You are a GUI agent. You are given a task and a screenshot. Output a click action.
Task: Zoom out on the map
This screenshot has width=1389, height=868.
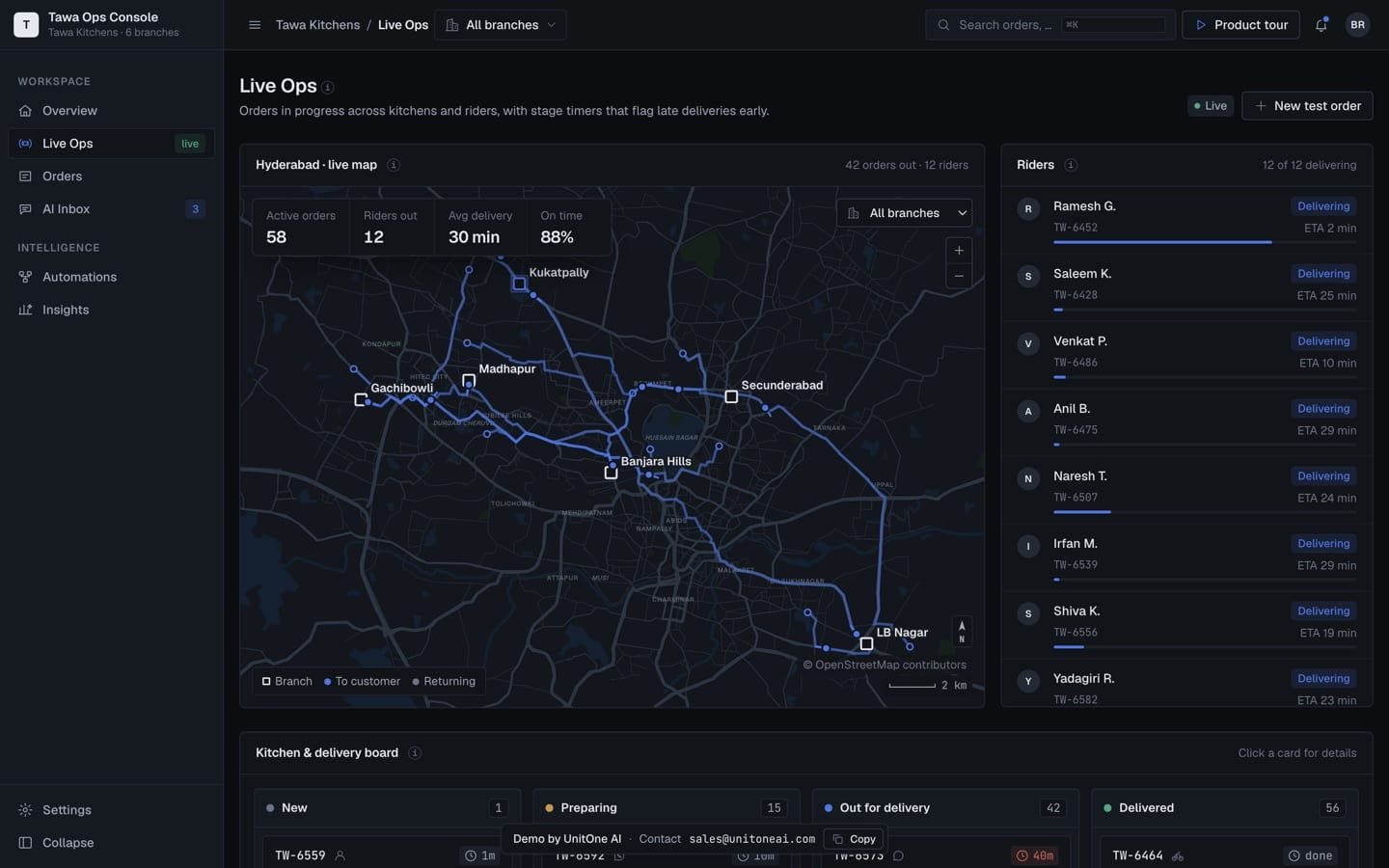pos(959,276)
